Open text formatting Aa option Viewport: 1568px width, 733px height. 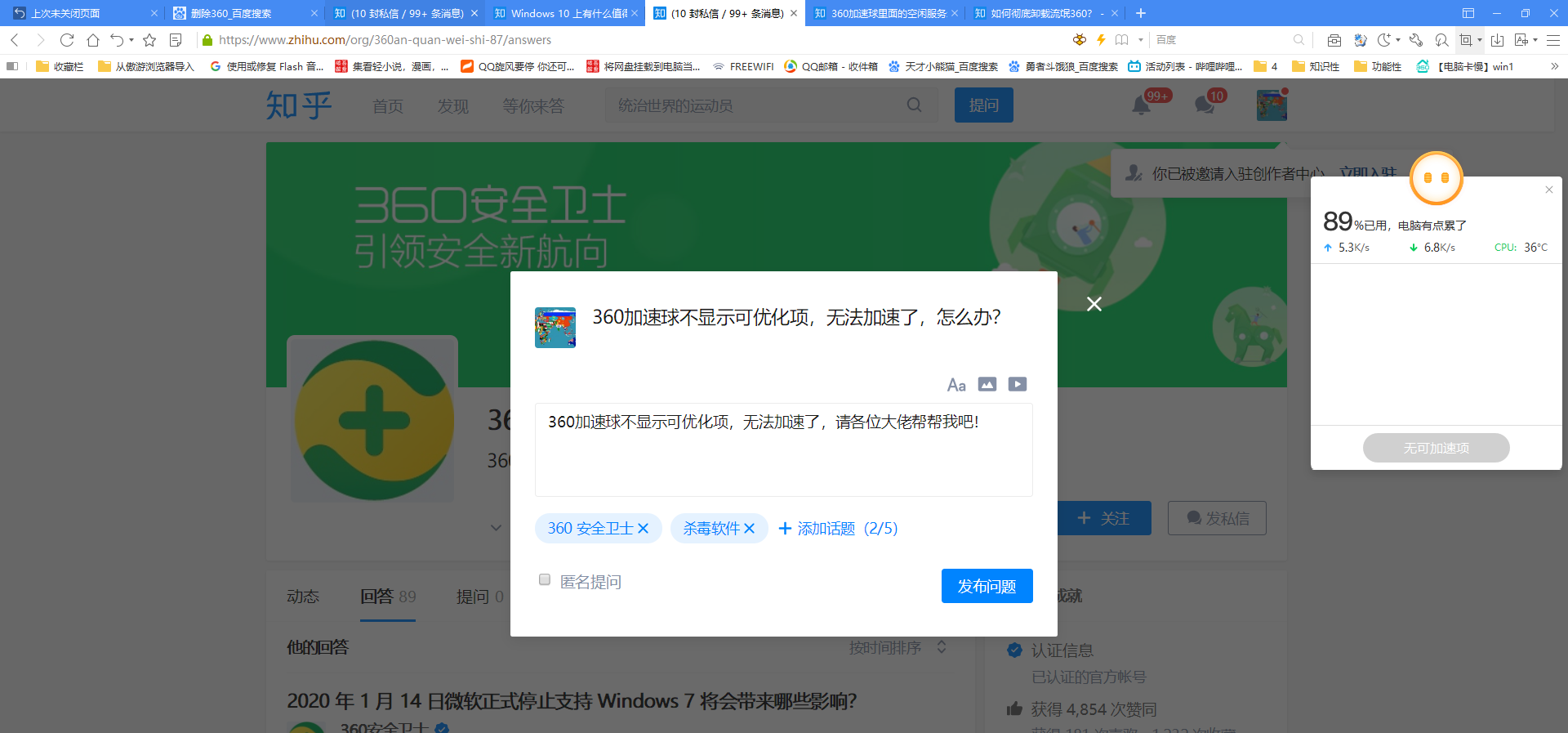[956, 385]
